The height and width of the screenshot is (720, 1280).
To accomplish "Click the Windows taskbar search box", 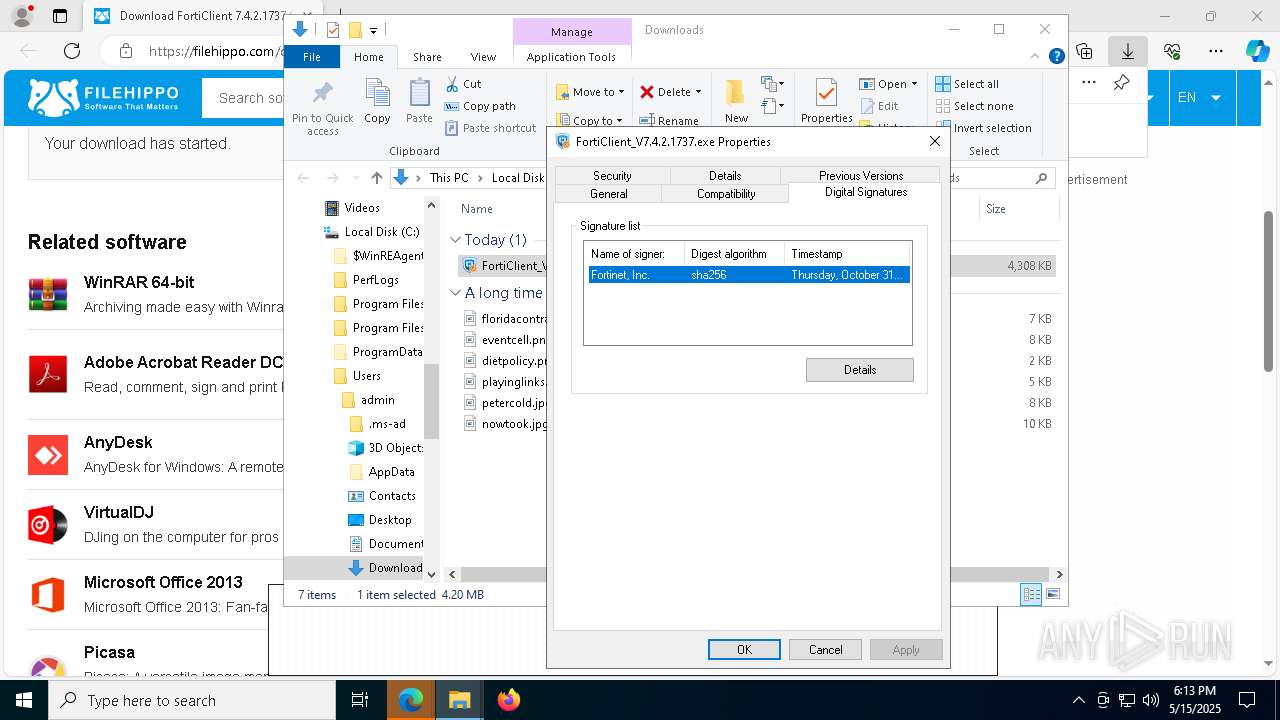I will [192, 700].
